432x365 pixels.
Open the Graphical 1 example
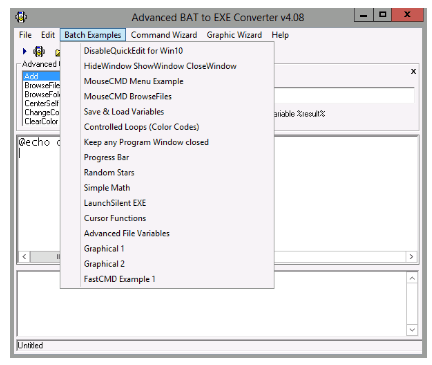coord(167,249)
